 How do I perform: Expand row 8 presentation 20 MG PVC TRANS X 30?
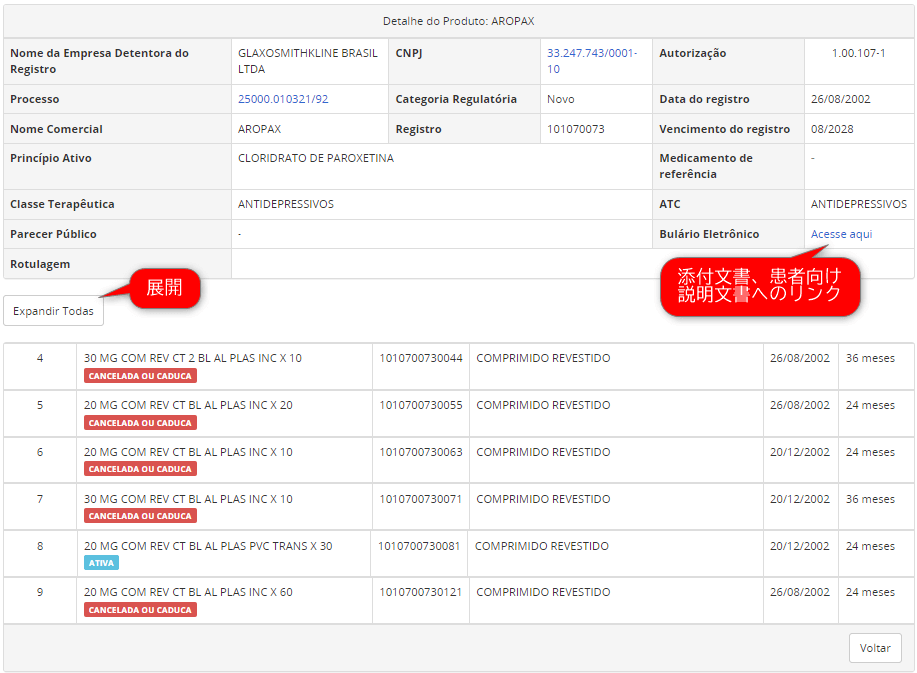pyautogui.click(x=208, y=546)
